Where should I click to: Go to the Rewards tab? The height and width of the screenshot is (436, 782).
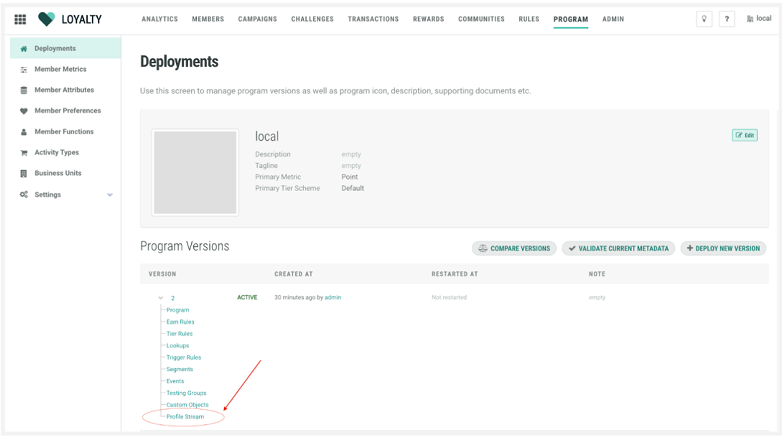[x=428, y=19]
